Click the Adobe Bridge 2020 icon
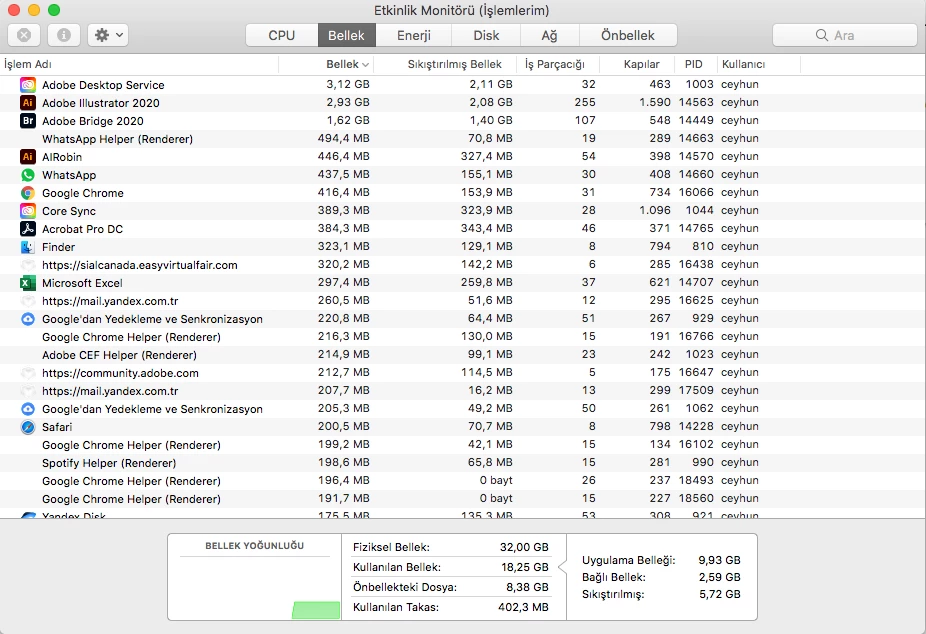 click(28, 121)
